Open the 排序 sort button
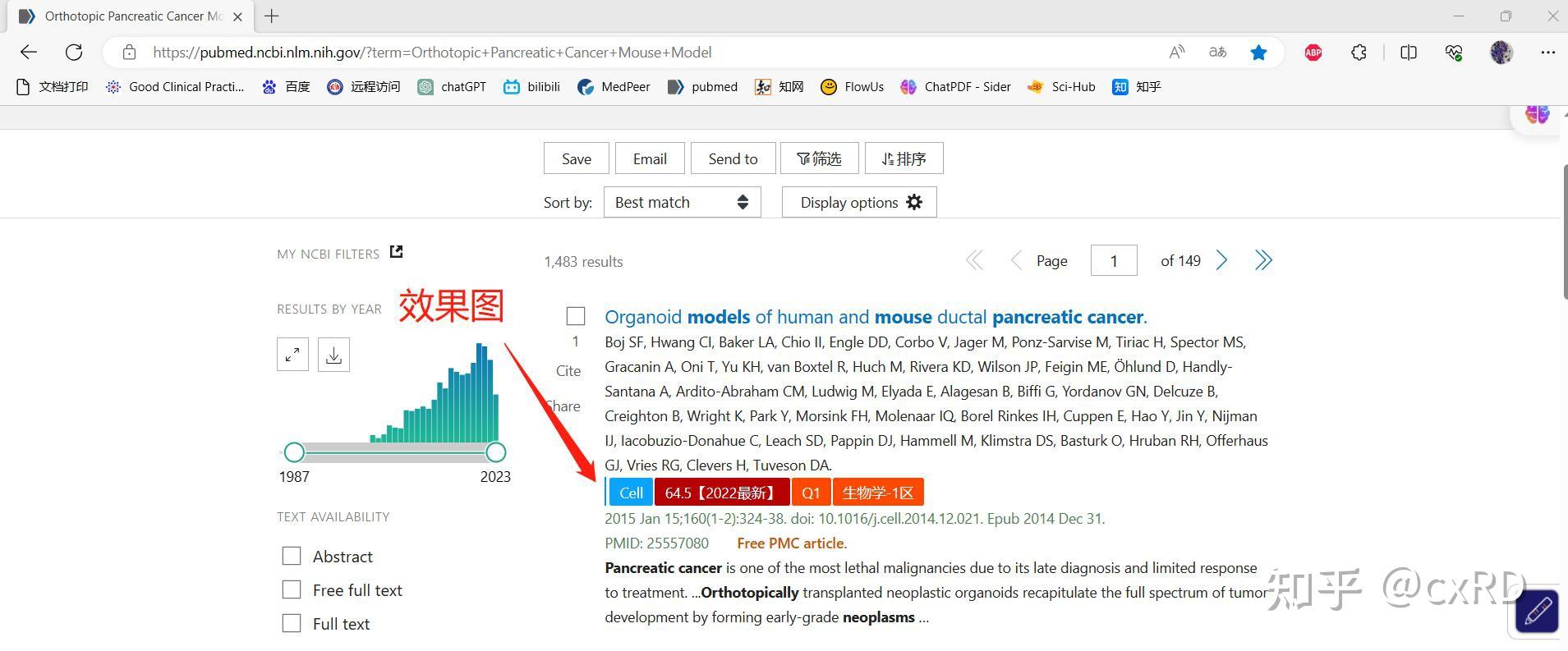 [904, 158]
